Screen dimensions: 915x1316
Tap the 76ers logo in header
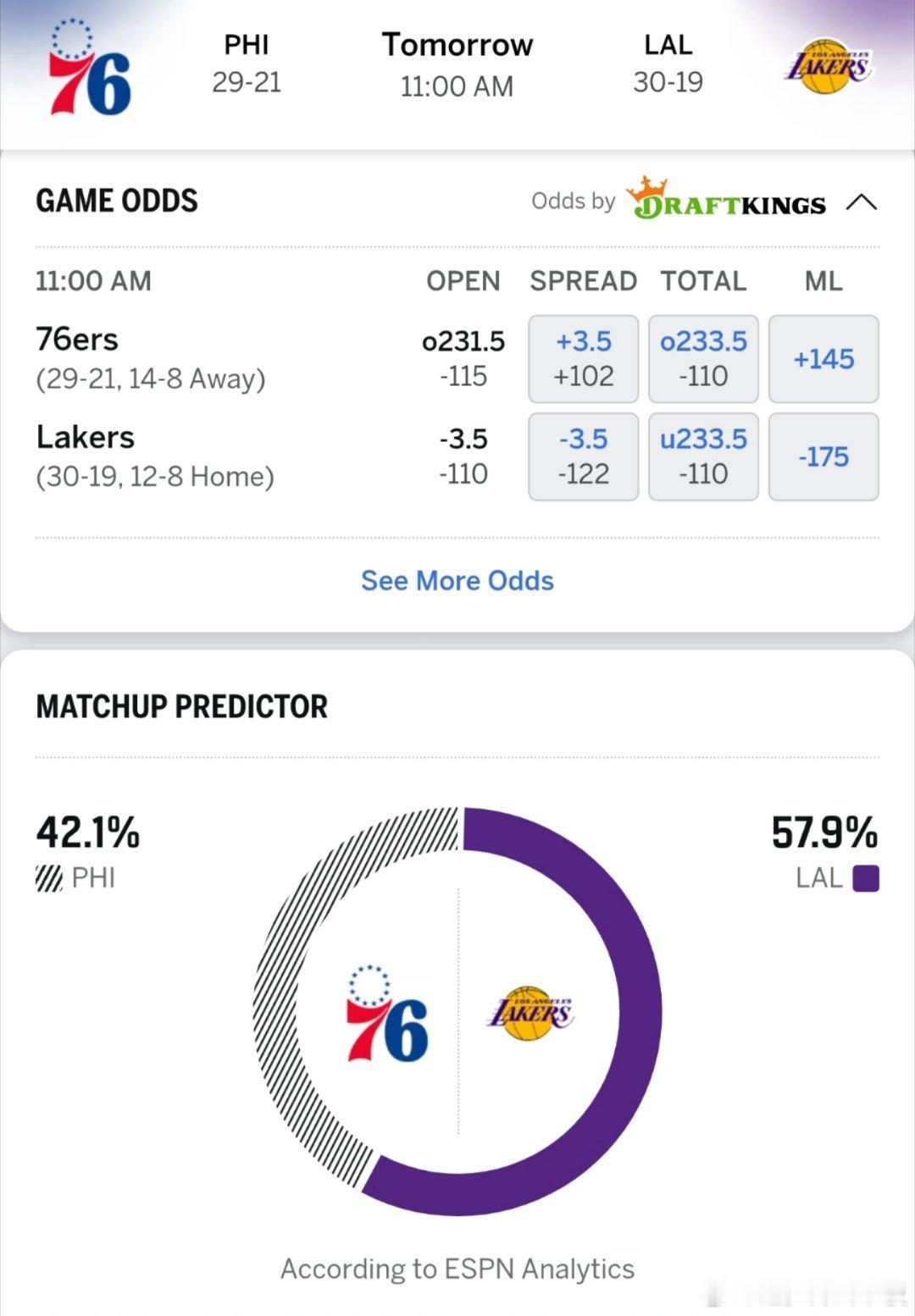tap(90, 68)
